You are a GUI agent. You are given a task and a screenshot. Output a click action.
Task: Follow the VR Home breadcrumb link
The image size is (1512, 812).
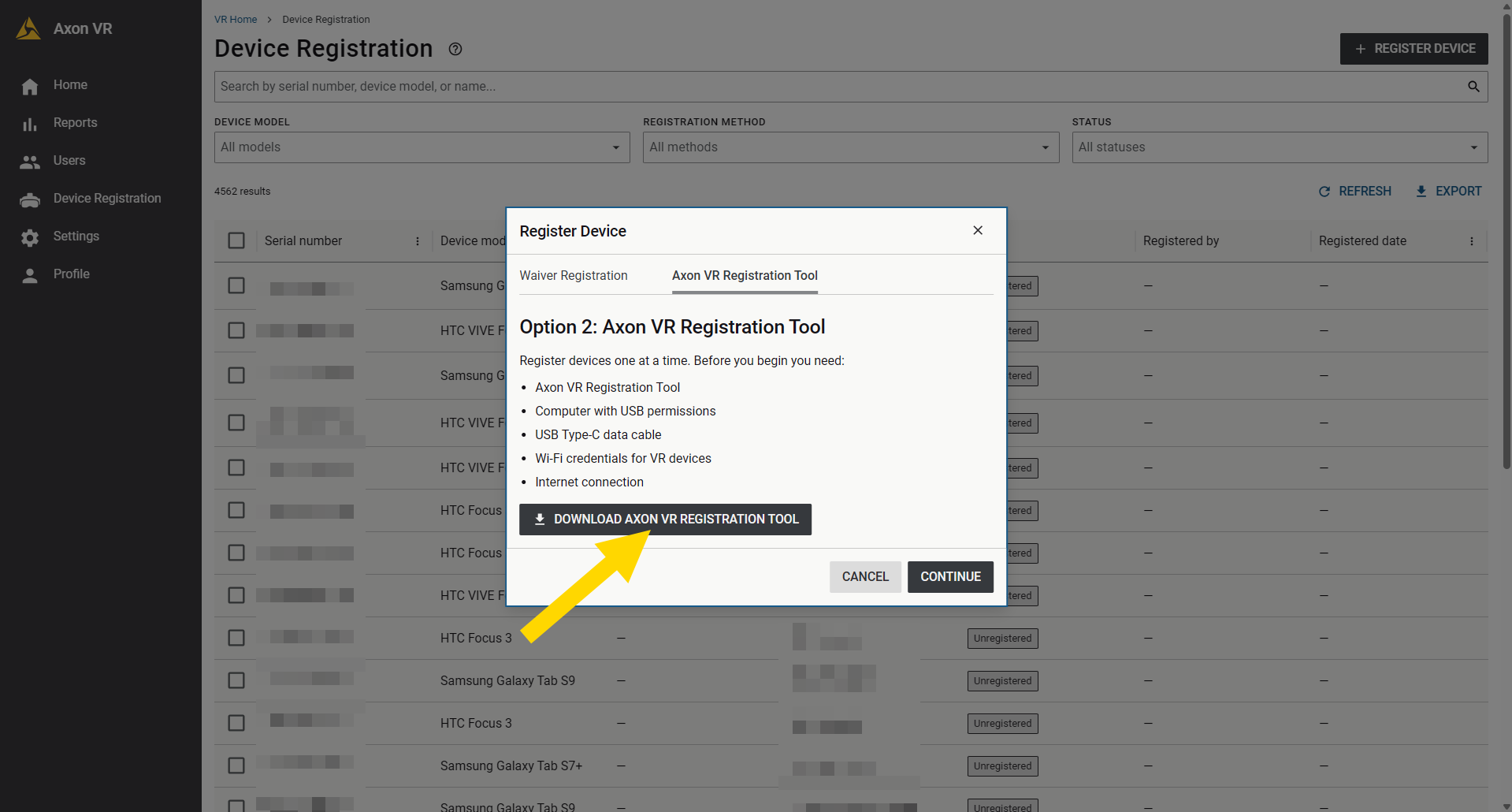[236, 20]
